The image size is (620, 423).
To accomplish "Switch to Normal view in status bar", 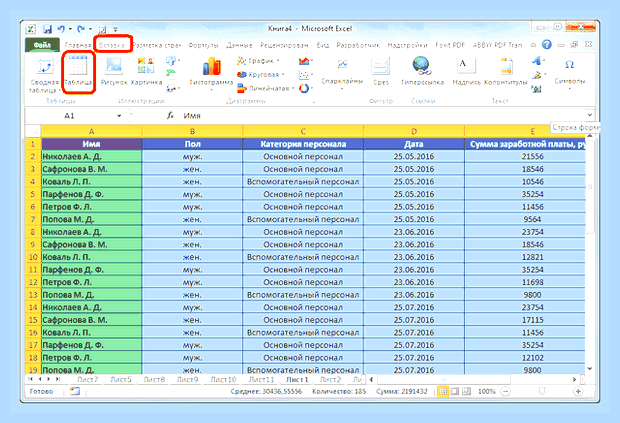I will pyautogui.click(x=443, y=391).
